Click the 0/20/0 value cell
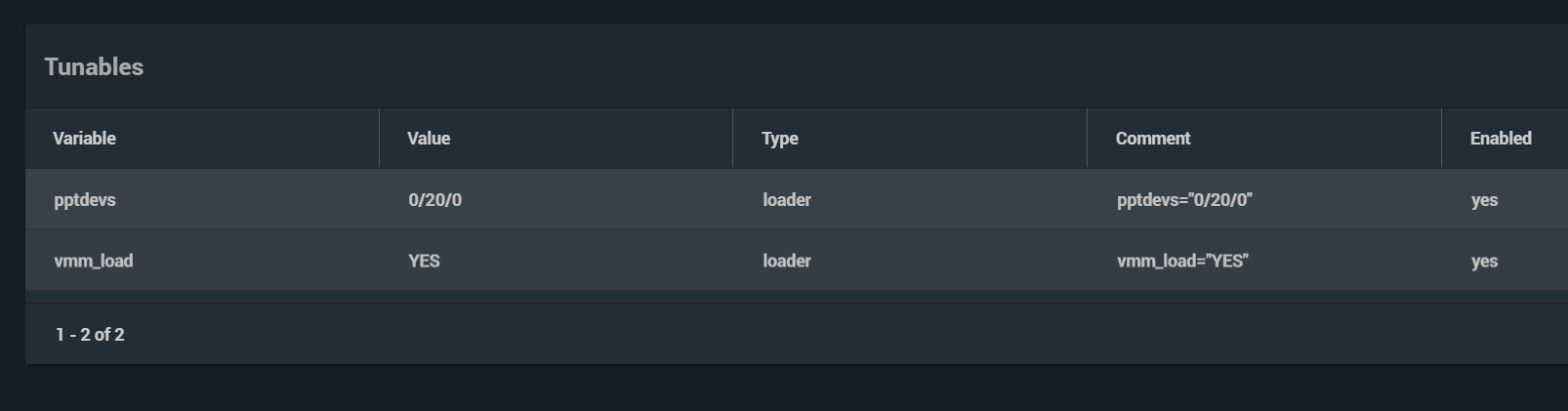1568x411 pixels. 434,200
